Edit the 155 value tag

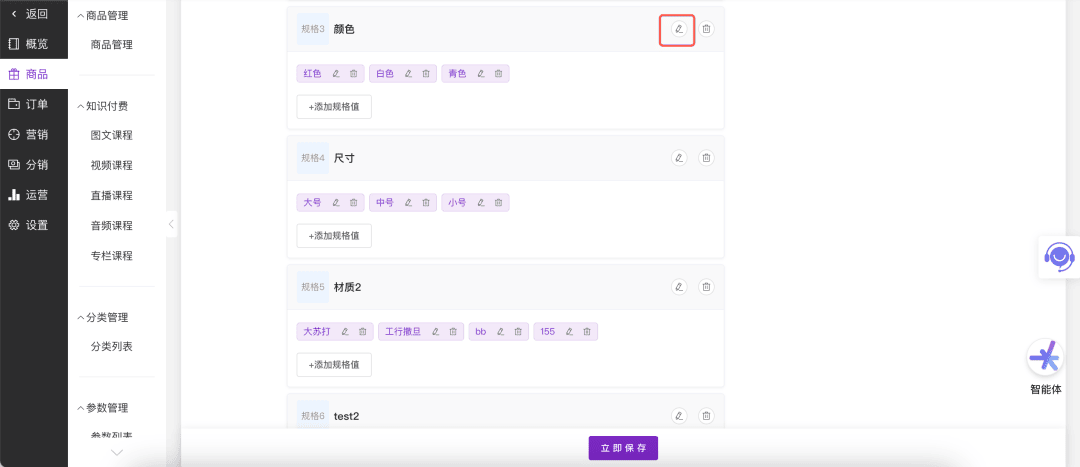pos(569,331)
